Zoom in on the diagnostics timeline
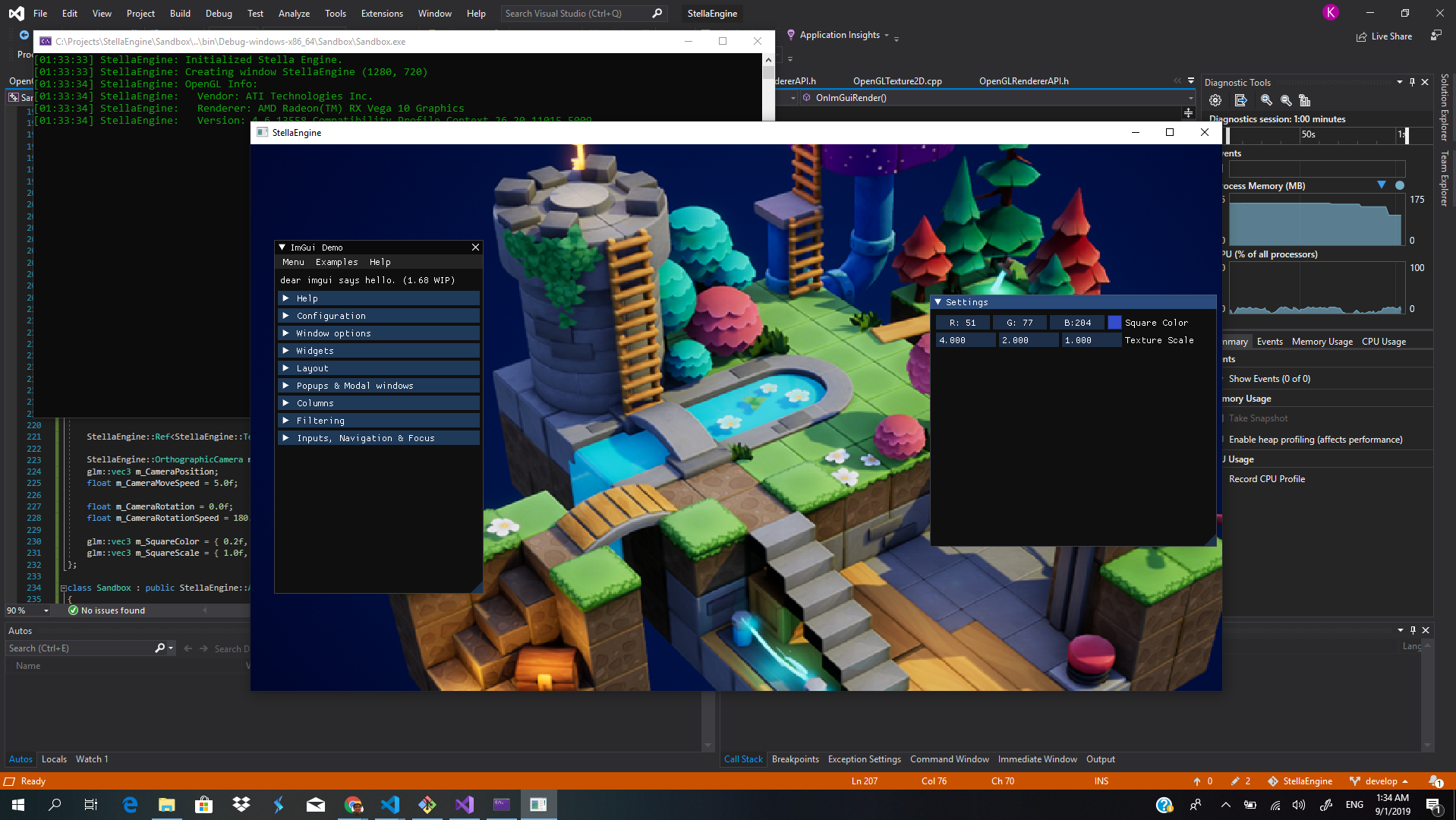1456x820 pixels. point(1266,100)
